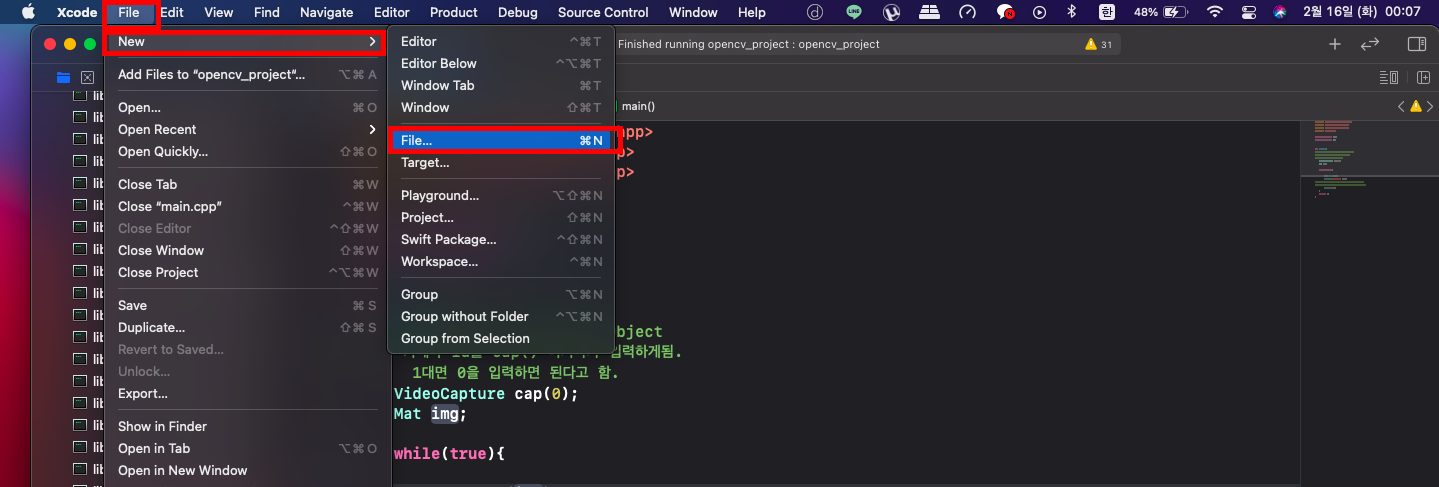Open the Debug menu
This screenshot has height=487, width=1439.
coord(518,12)
